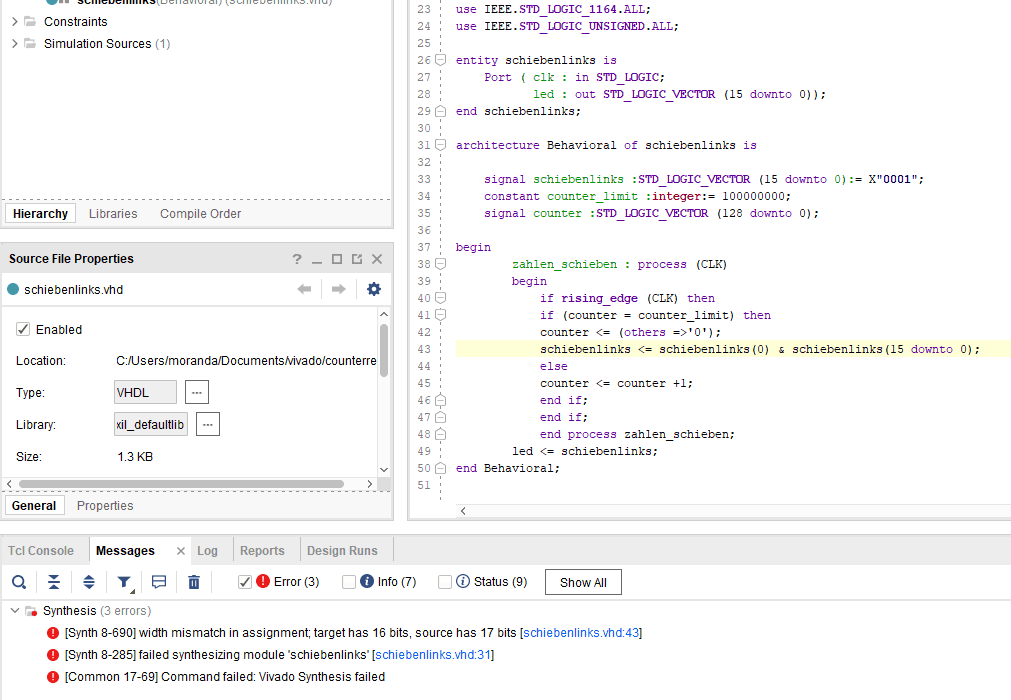This screenshot has width=1011, height=700.
Task: Click the Show All button
Action: (584, 582)
